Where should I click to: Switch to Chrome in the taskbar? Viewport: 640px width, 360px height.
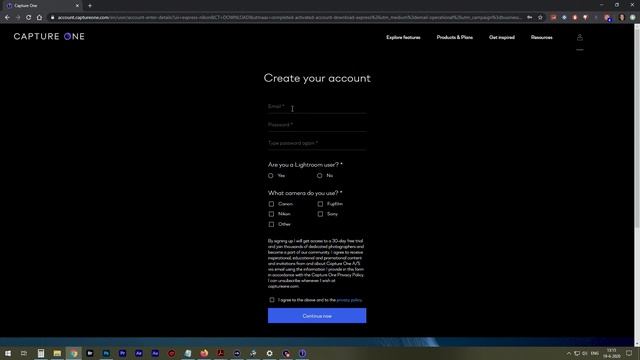pyautogui.click(x=73, y=353)
